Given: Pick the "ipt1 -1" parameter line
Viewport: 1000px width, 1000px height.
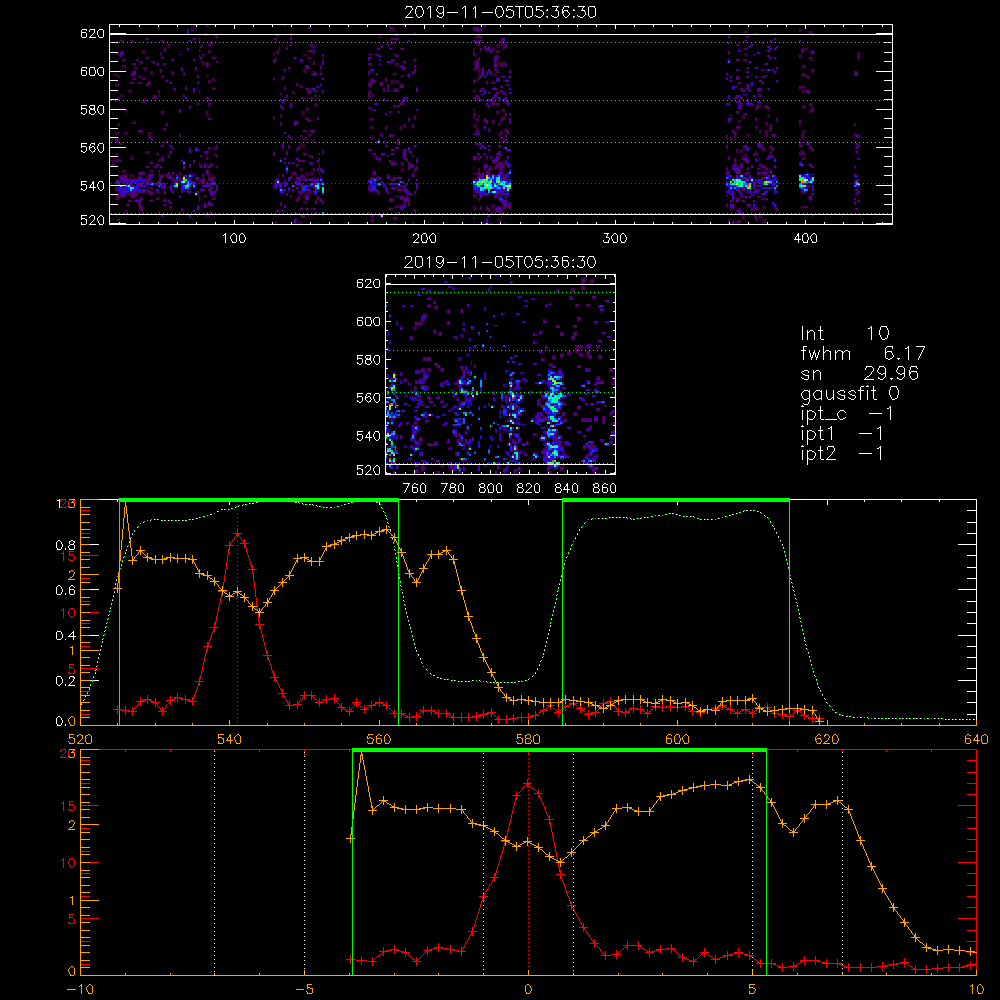Looking at the screenshot, I should [x=842, y=434].
